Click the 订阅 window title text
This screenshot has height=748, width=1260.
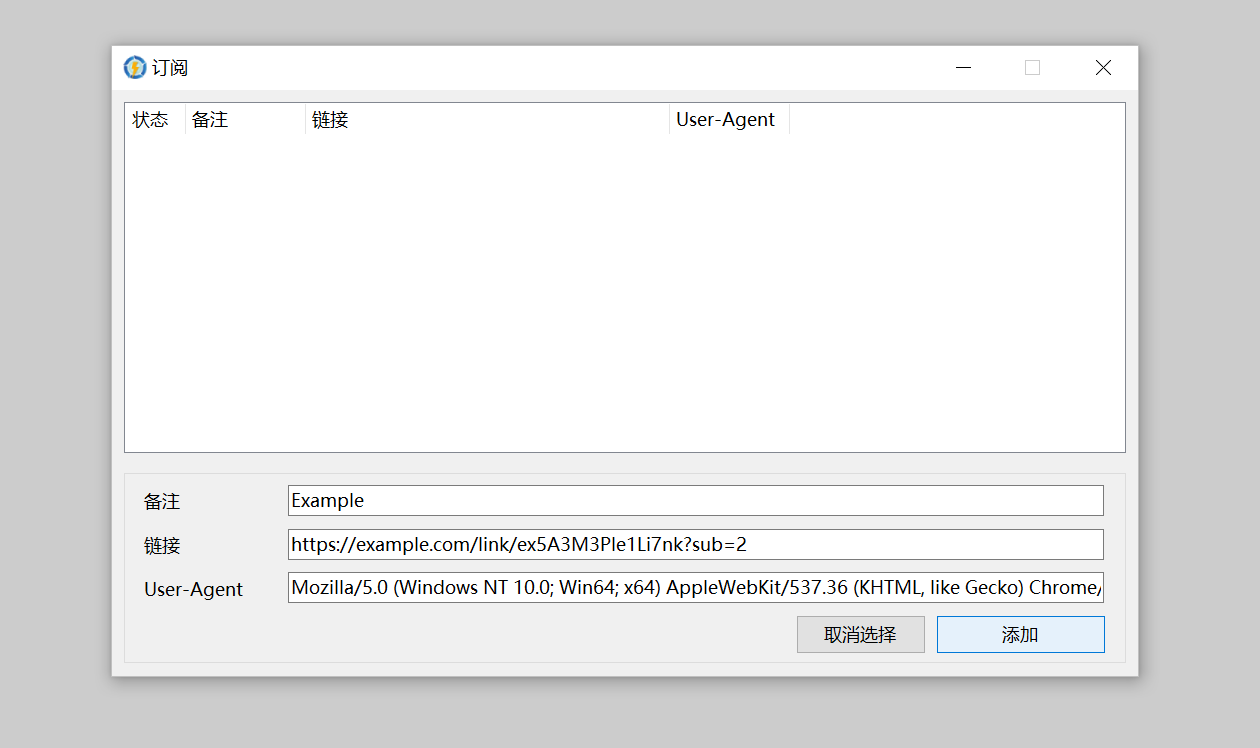170,68
